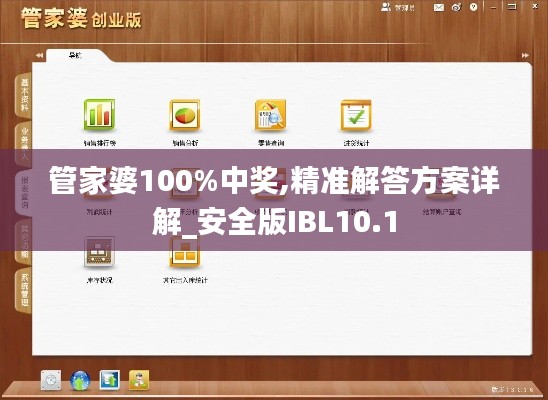This screenshot has height=400, width=548.
Task: Switch to the 基本资料 side tab
Action: point(23,94)
